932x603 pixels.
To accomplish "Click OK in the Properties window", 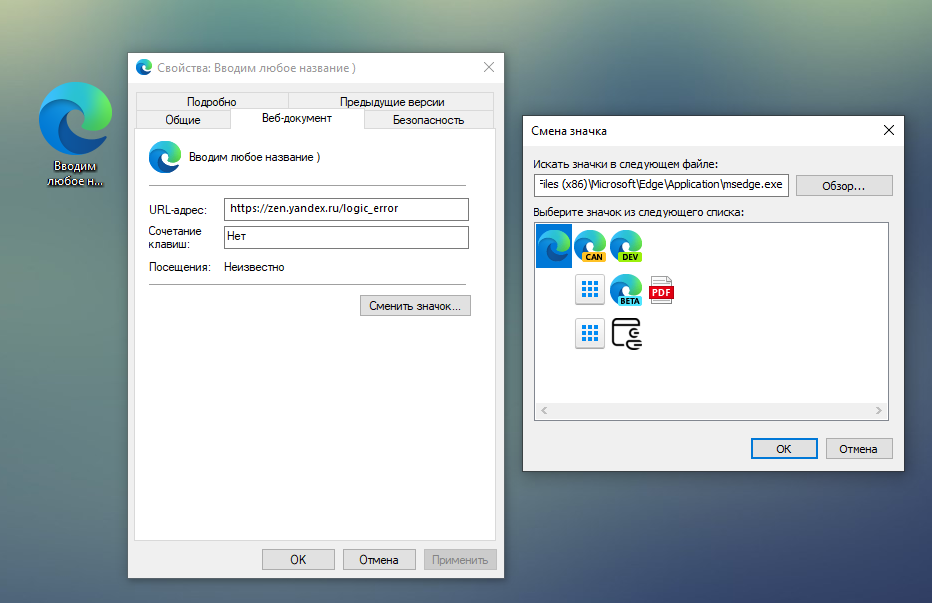I will [298, 560].
